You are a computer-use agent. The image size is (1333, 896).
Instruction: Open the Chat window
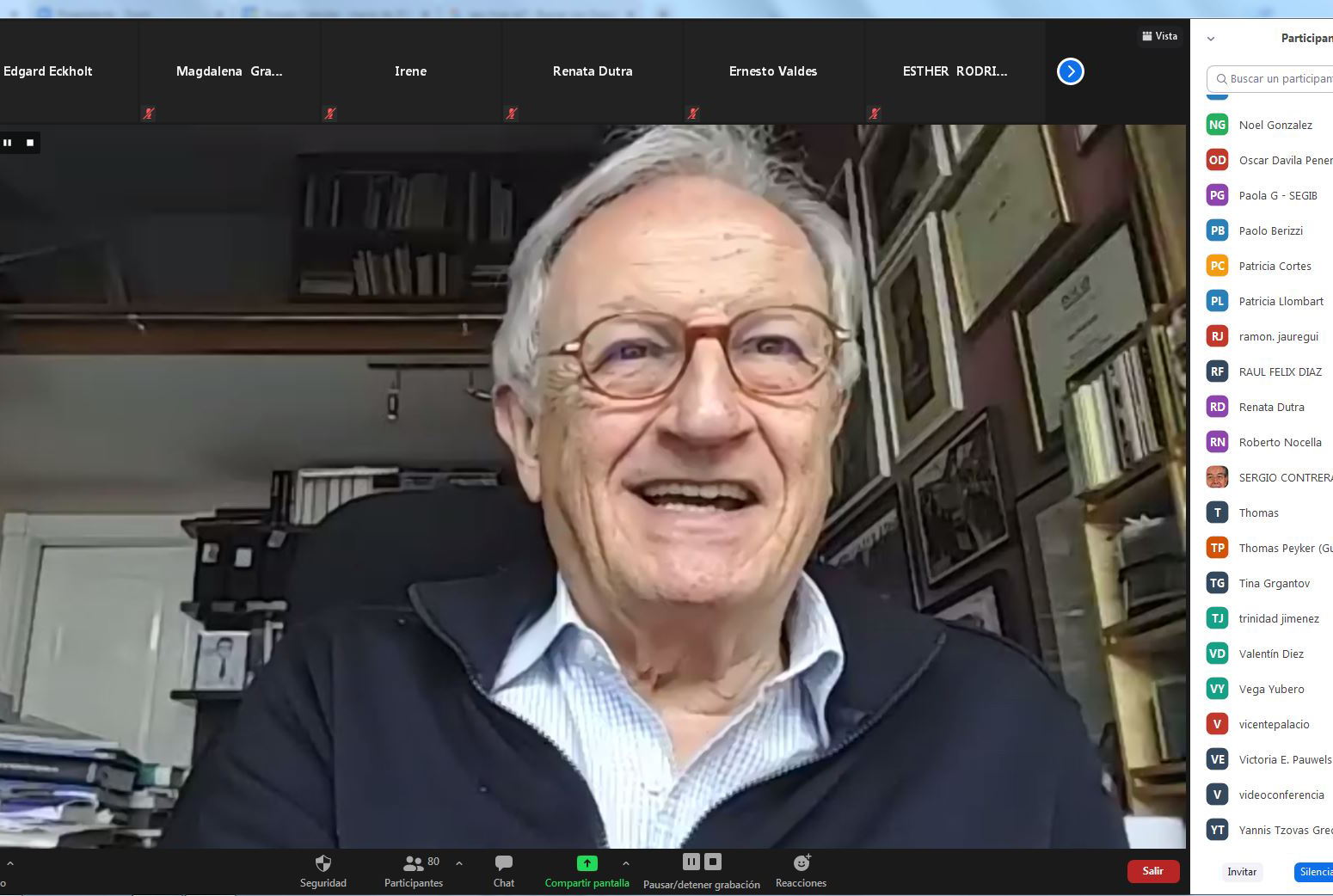point(504,863)
